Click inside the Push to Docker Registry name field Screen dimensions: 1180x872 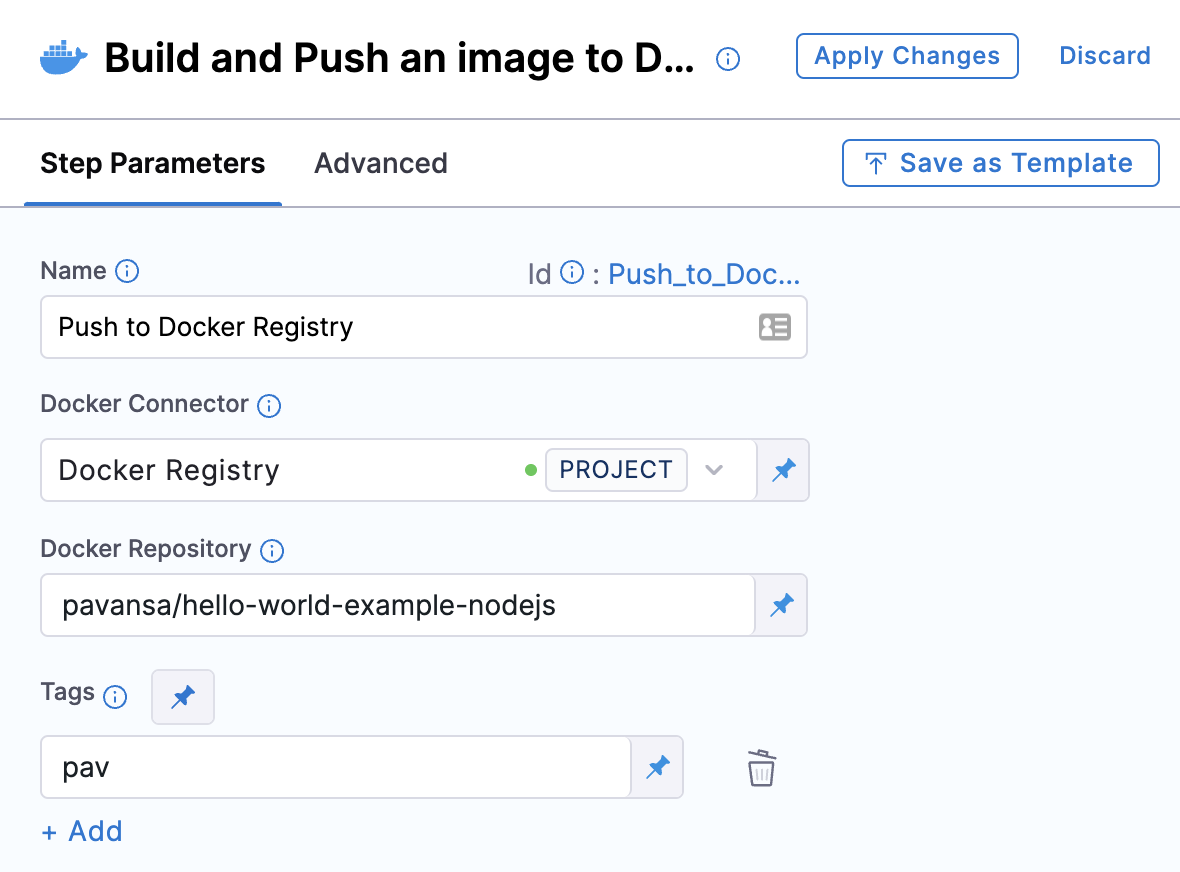tap(300, 327)
